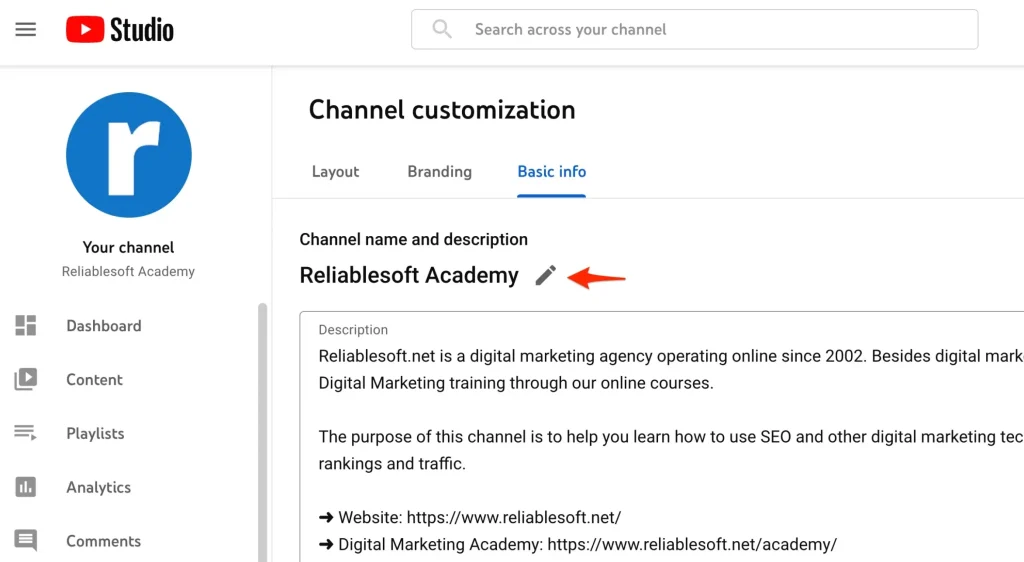Select the Basic info tab

[x=551, y=172]
